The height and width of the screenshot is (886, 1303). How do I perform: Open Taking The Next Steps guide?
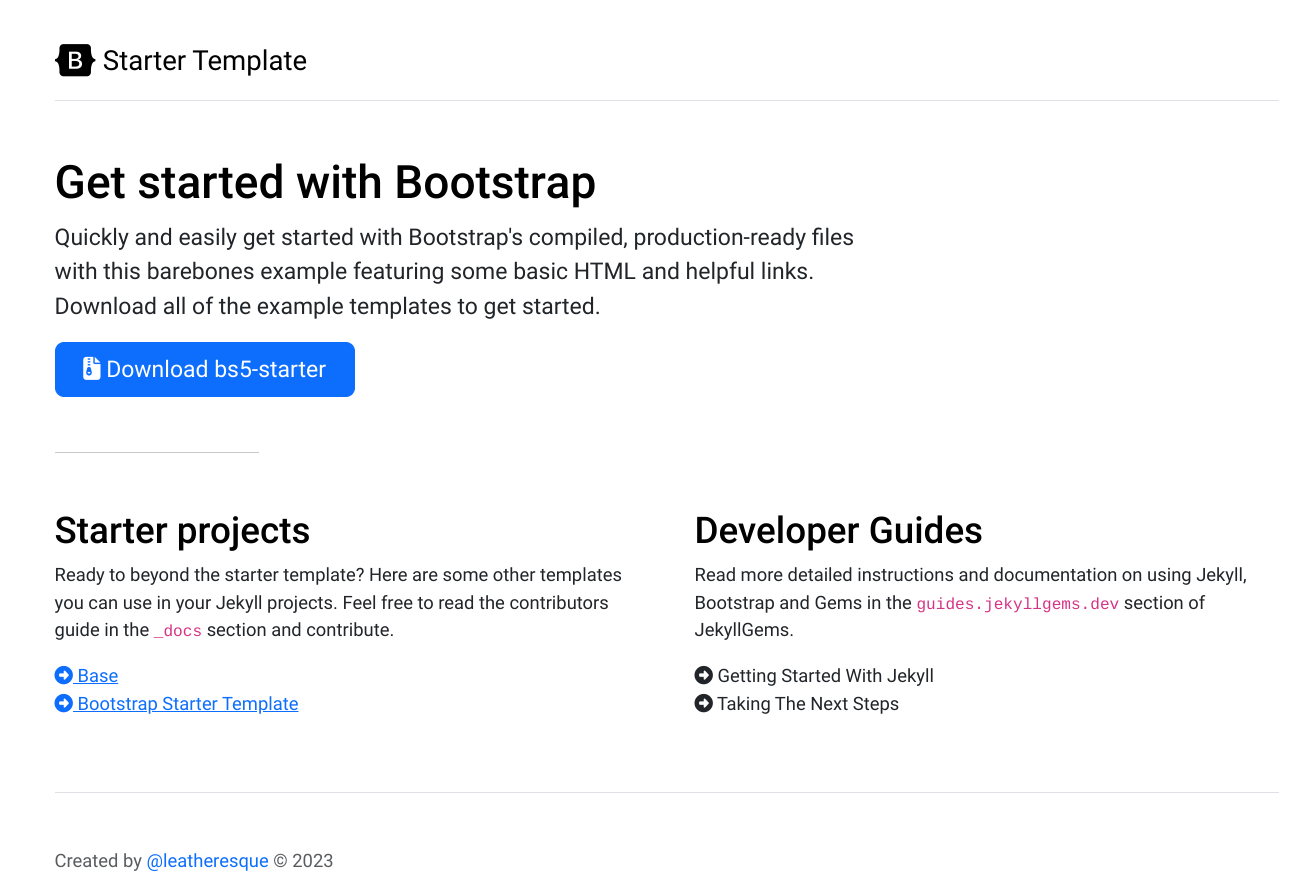click(x=808, y=704)
